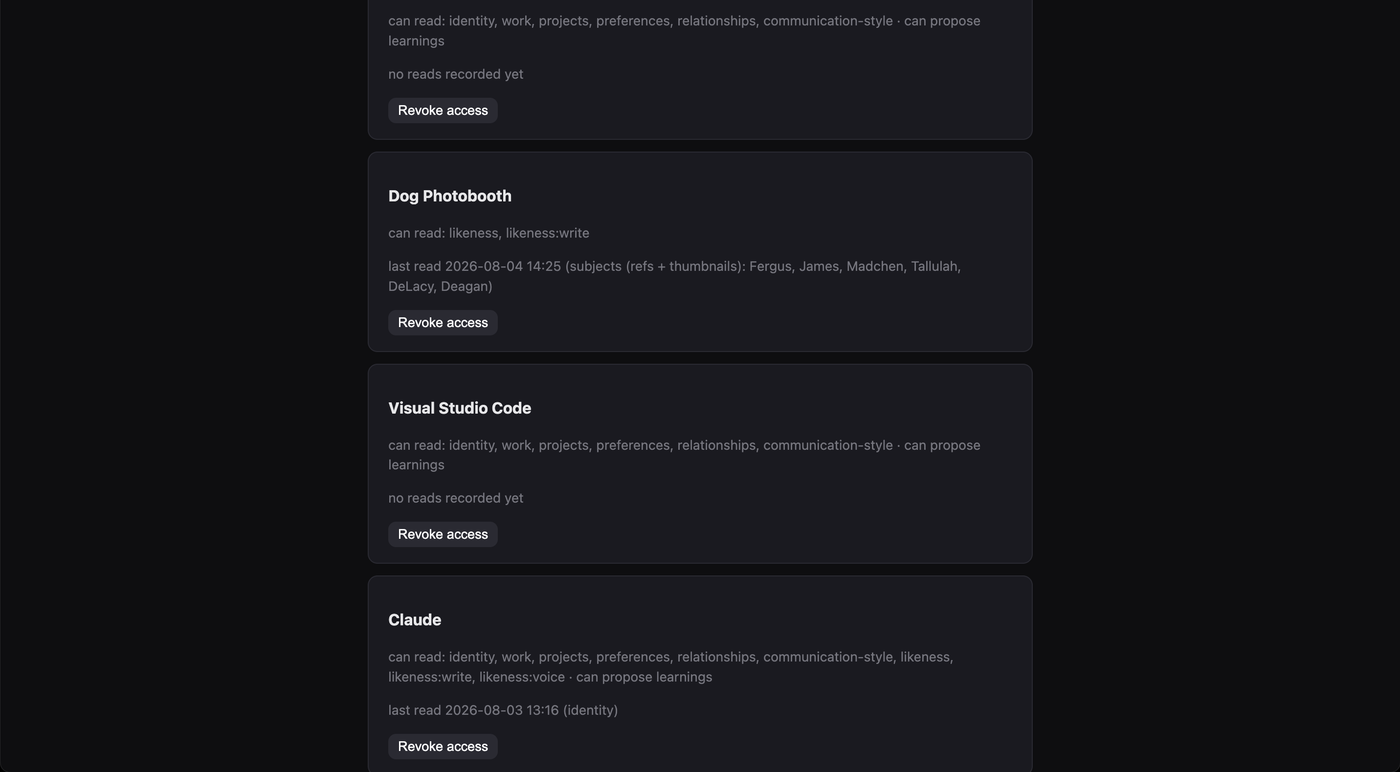Revoke Claude's access
This screenshot has height=772, width=1400.
coord(443,746)
